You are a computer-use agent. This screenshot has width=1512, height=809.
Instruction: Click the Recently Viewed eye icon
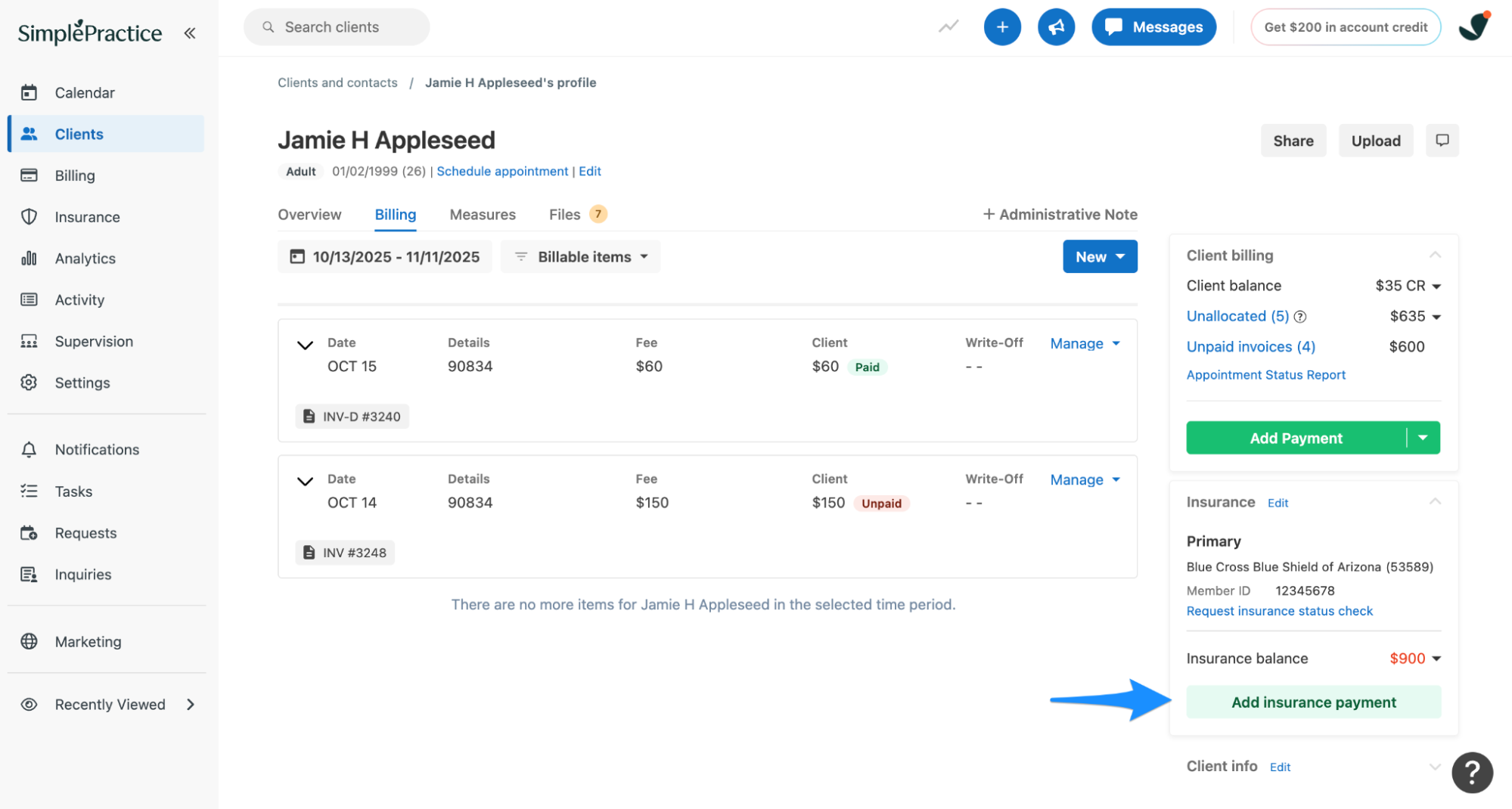29,705
